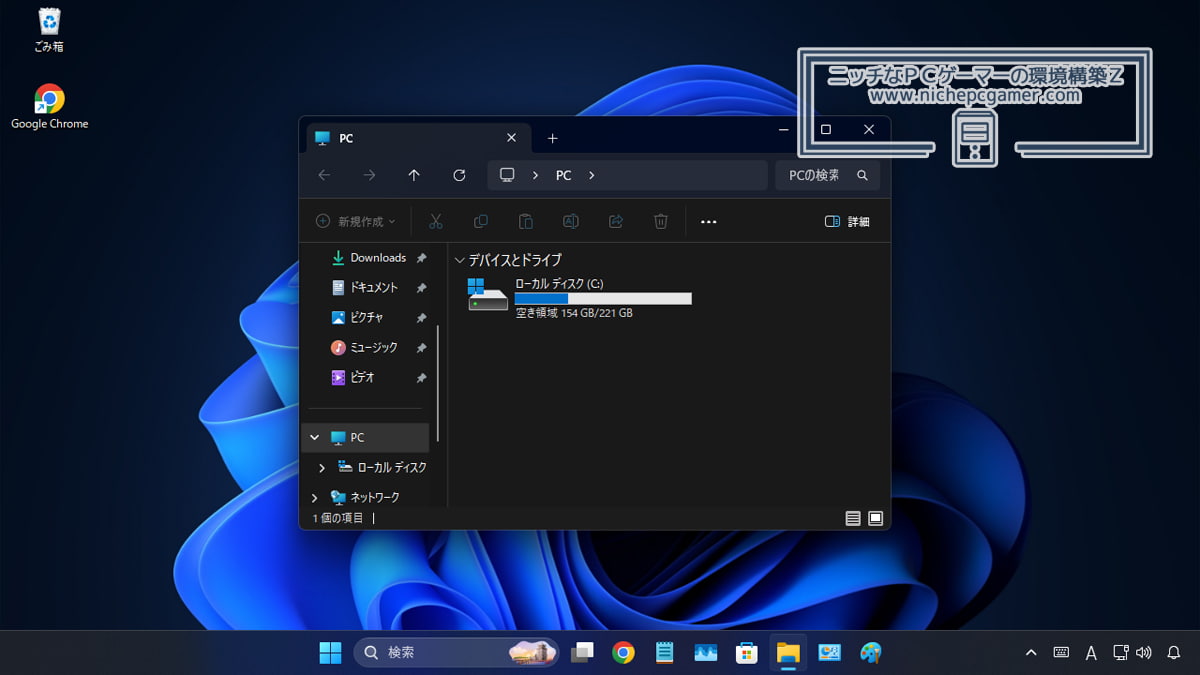
Task: Click the Delete trash icon
Action: [661, 221]
